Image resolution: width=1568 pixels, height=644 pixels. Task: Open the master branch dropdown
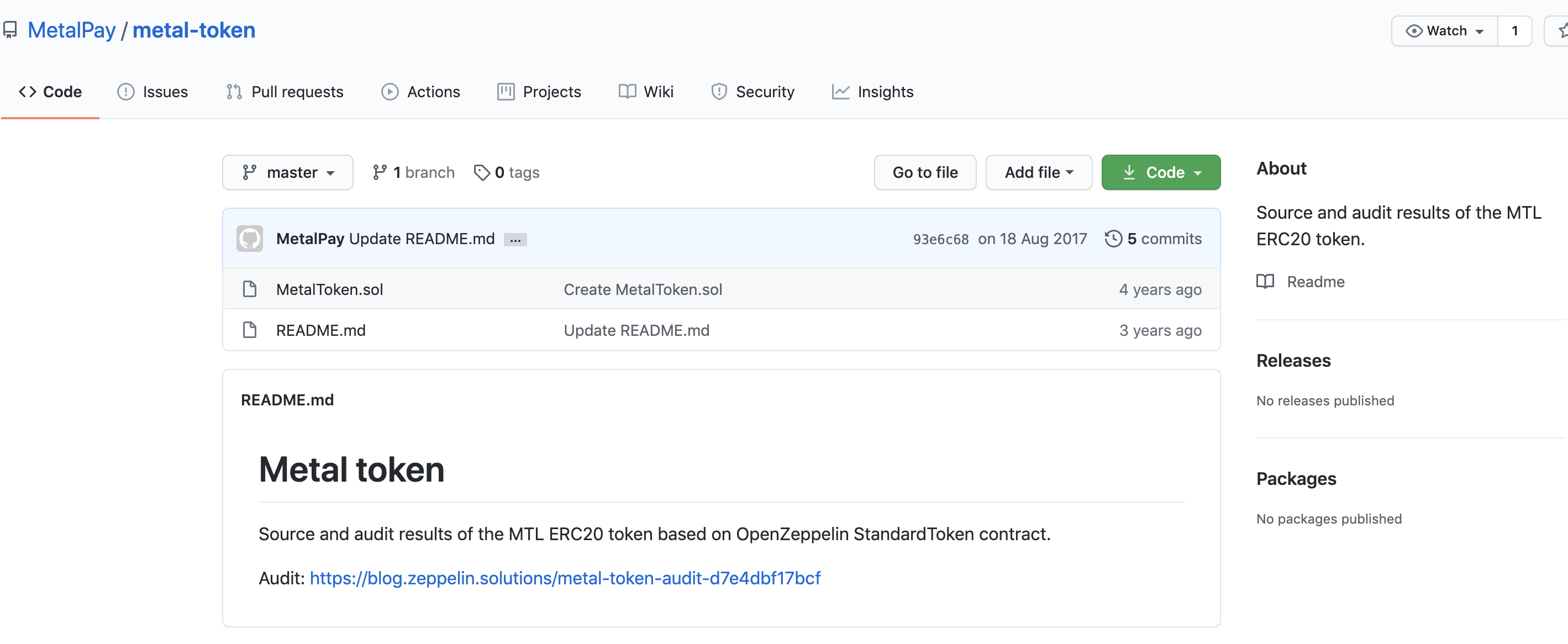[287, 172]
